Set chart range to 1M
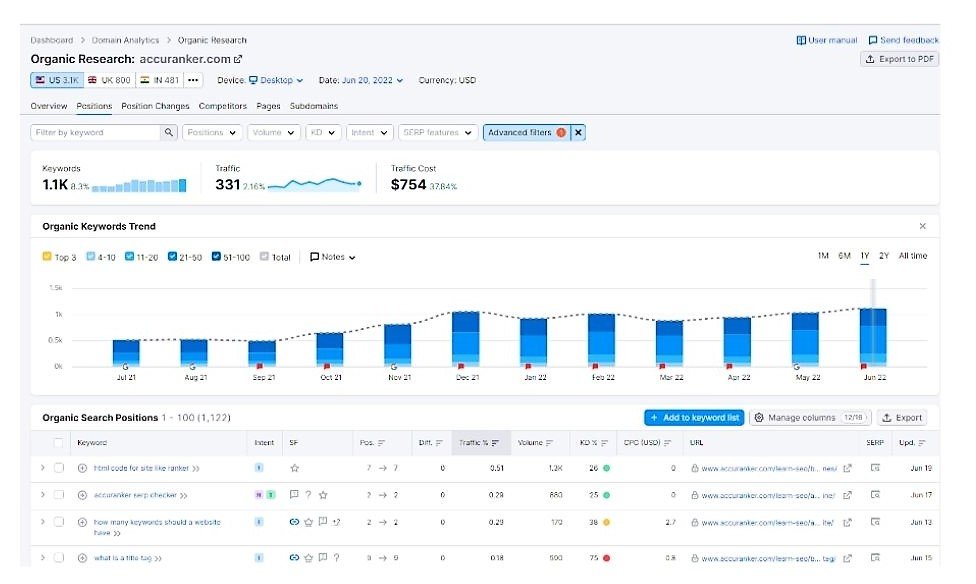This screenshot has height=584, width=976. click(x=823, y=256)
